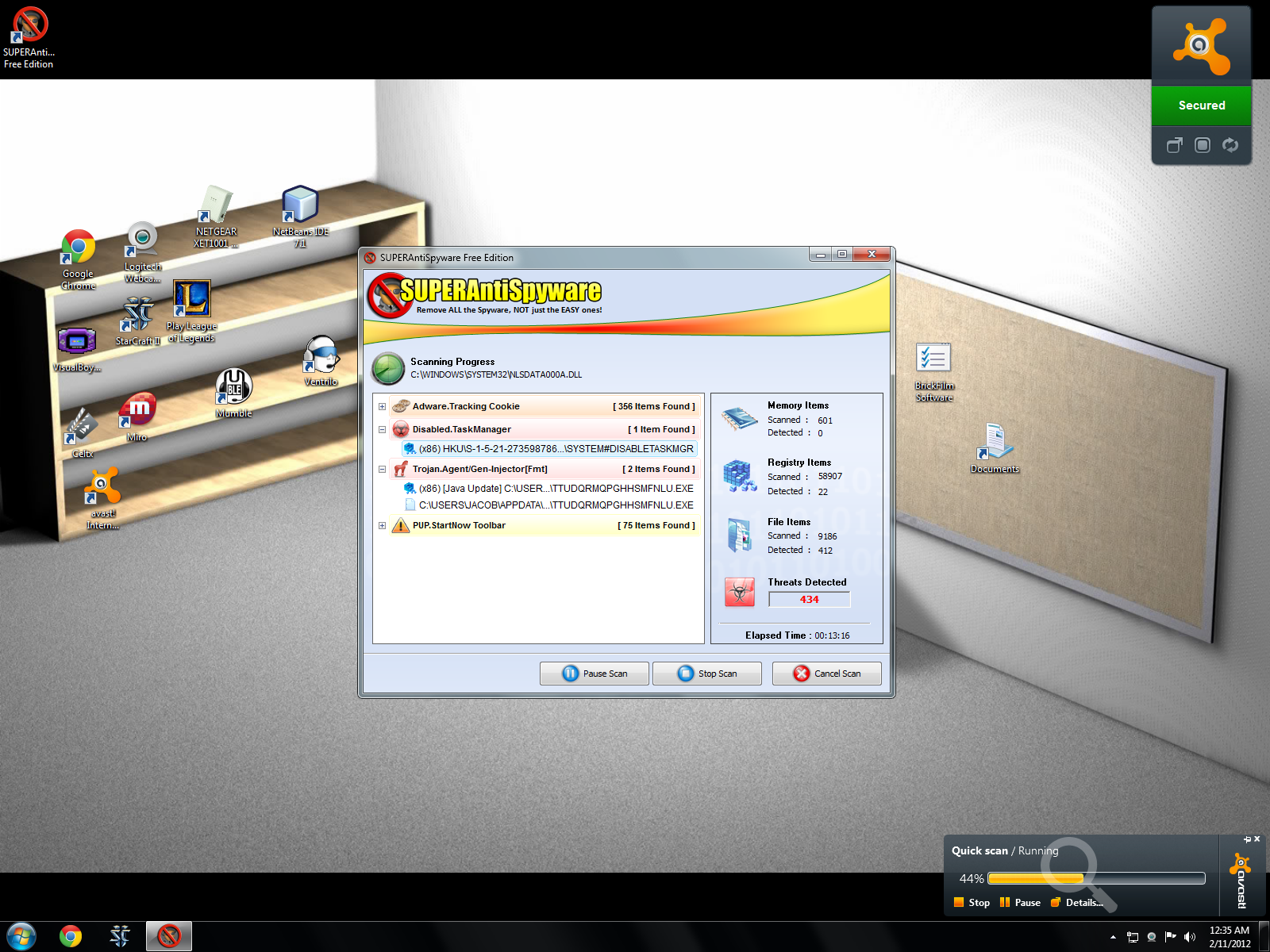Viewport: 1270px width, 952px height.
Task: Open the SUPERAntiSpyware Free Edition desktop shortcut
Action: coord(29,37)
